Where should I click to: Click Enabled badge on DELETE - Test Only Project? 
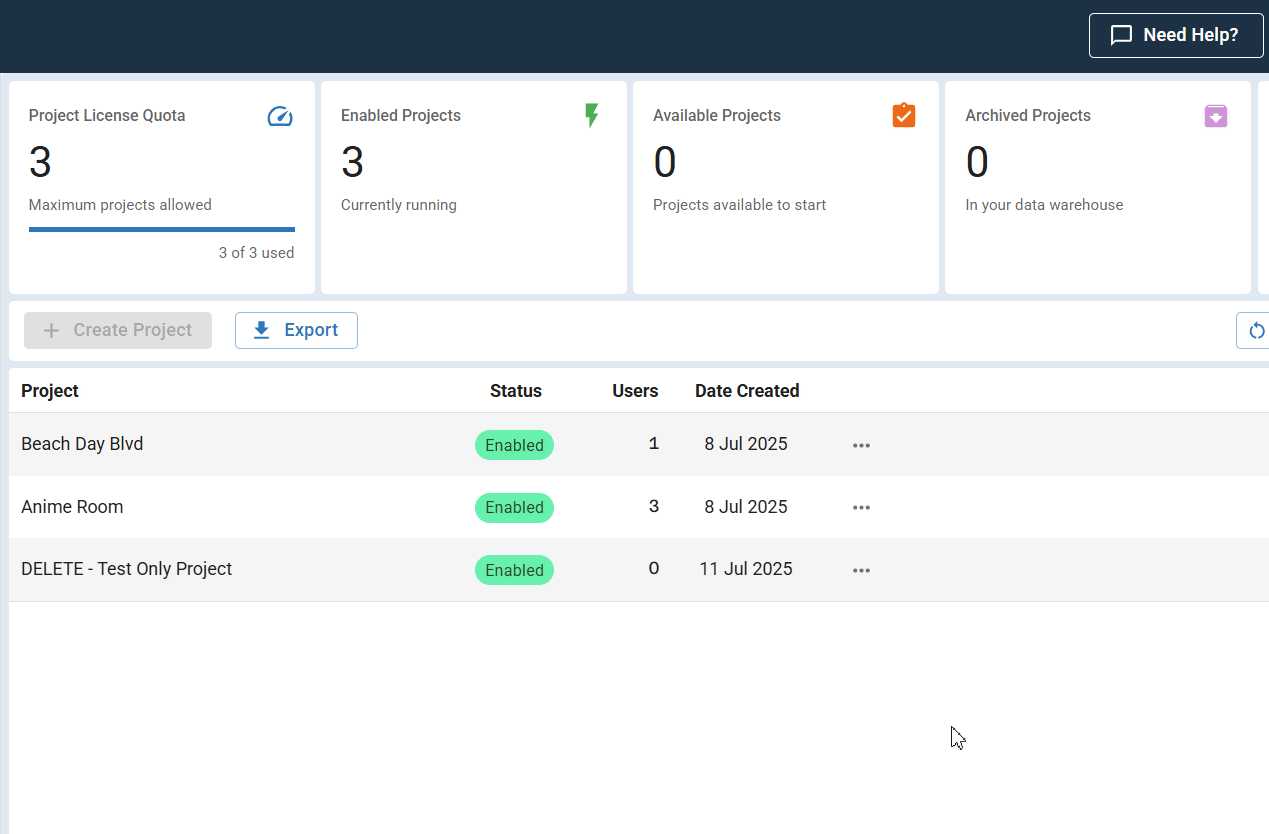pos(514,570)
